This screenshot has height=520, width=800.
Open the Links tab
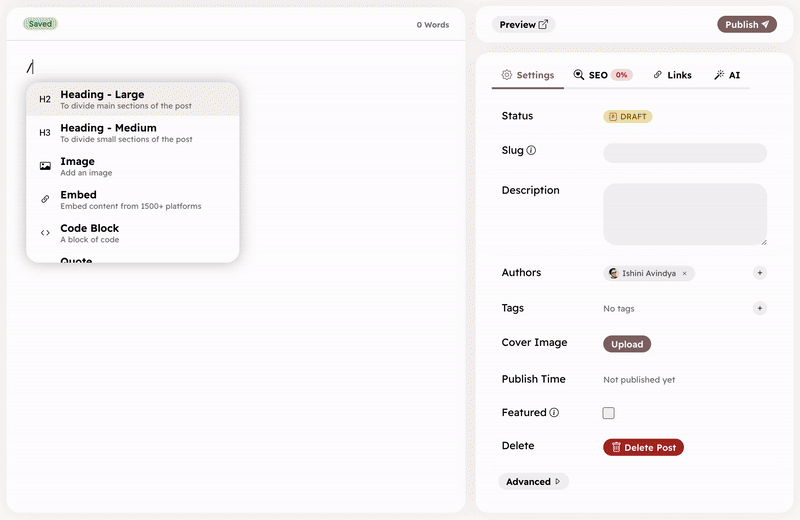pos(672,75)
